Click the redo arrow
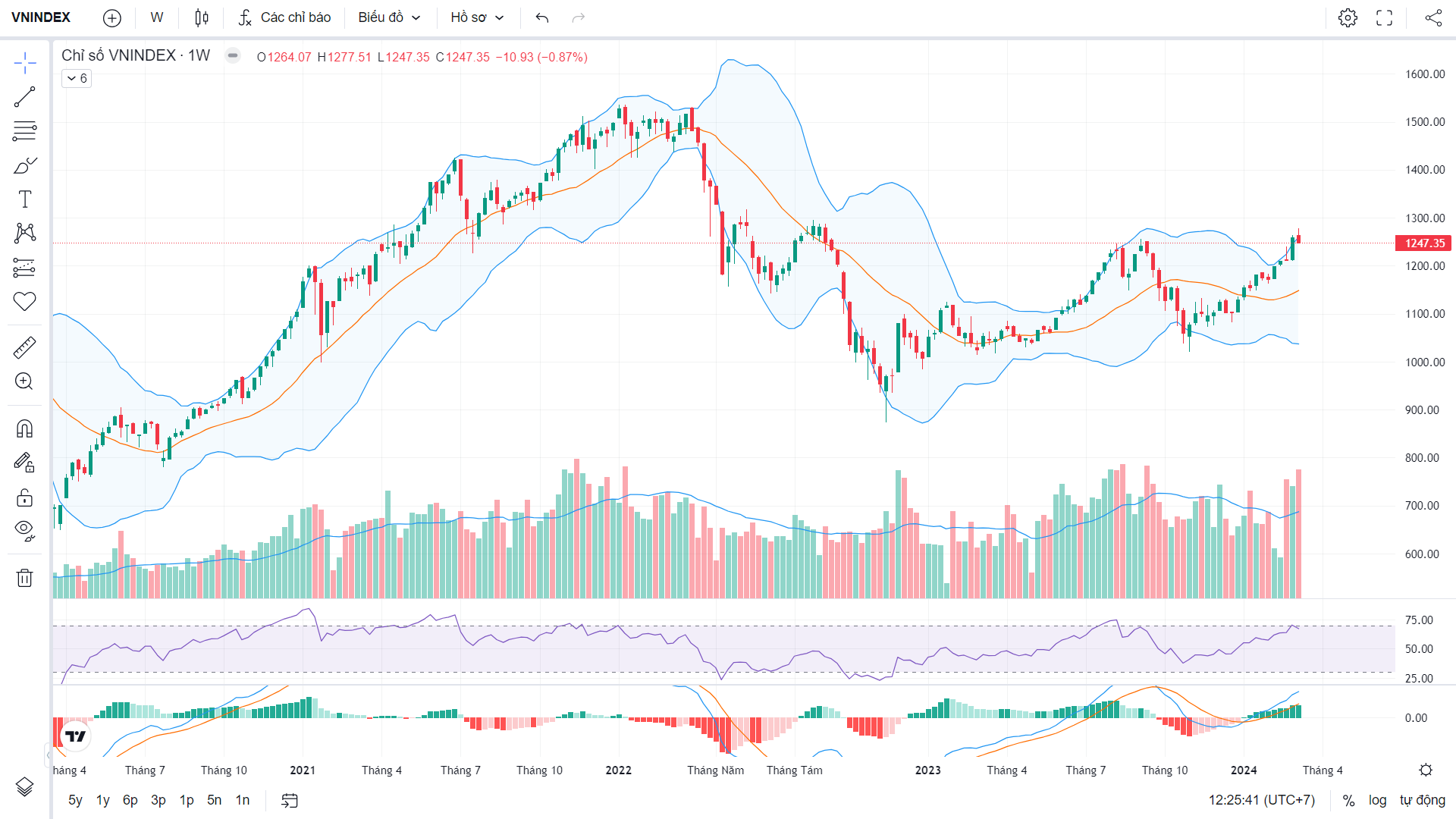This screenshot has height=819, width=1456. pos(579,17)
